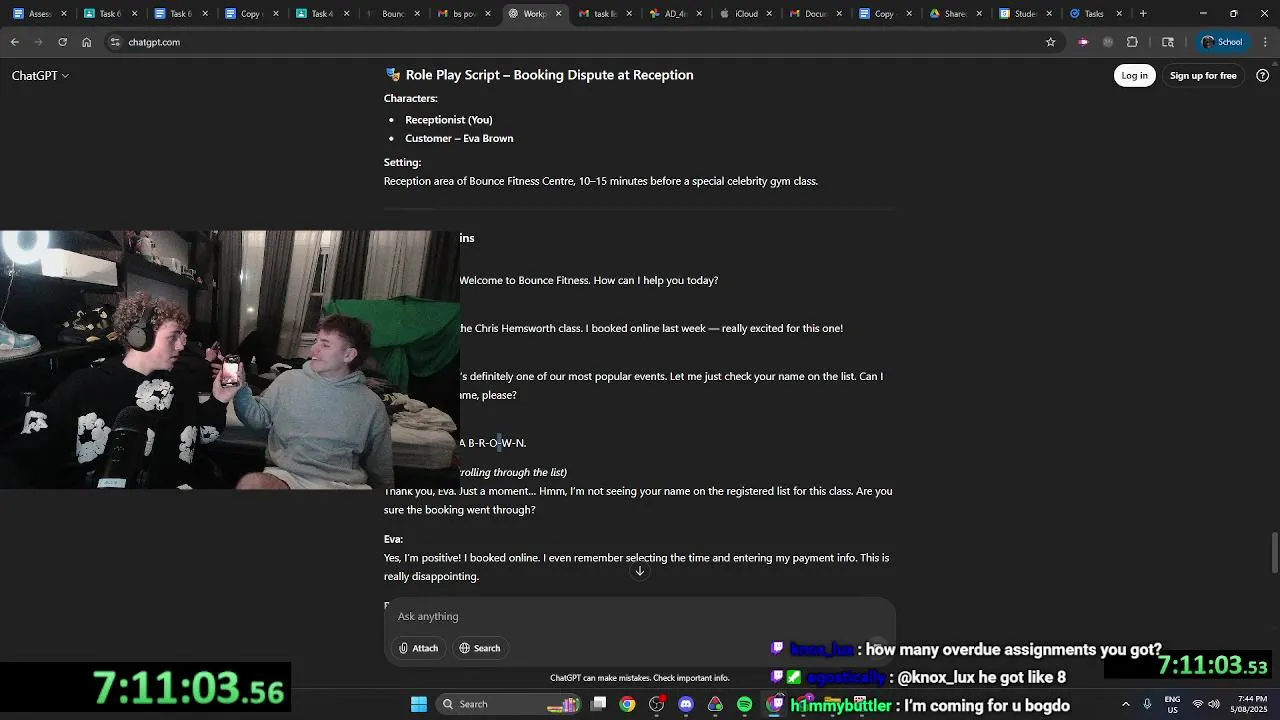This screenshot has height=720, width=1280.
Task: Open the browser home page button
Action: click(x=87, y=42)
